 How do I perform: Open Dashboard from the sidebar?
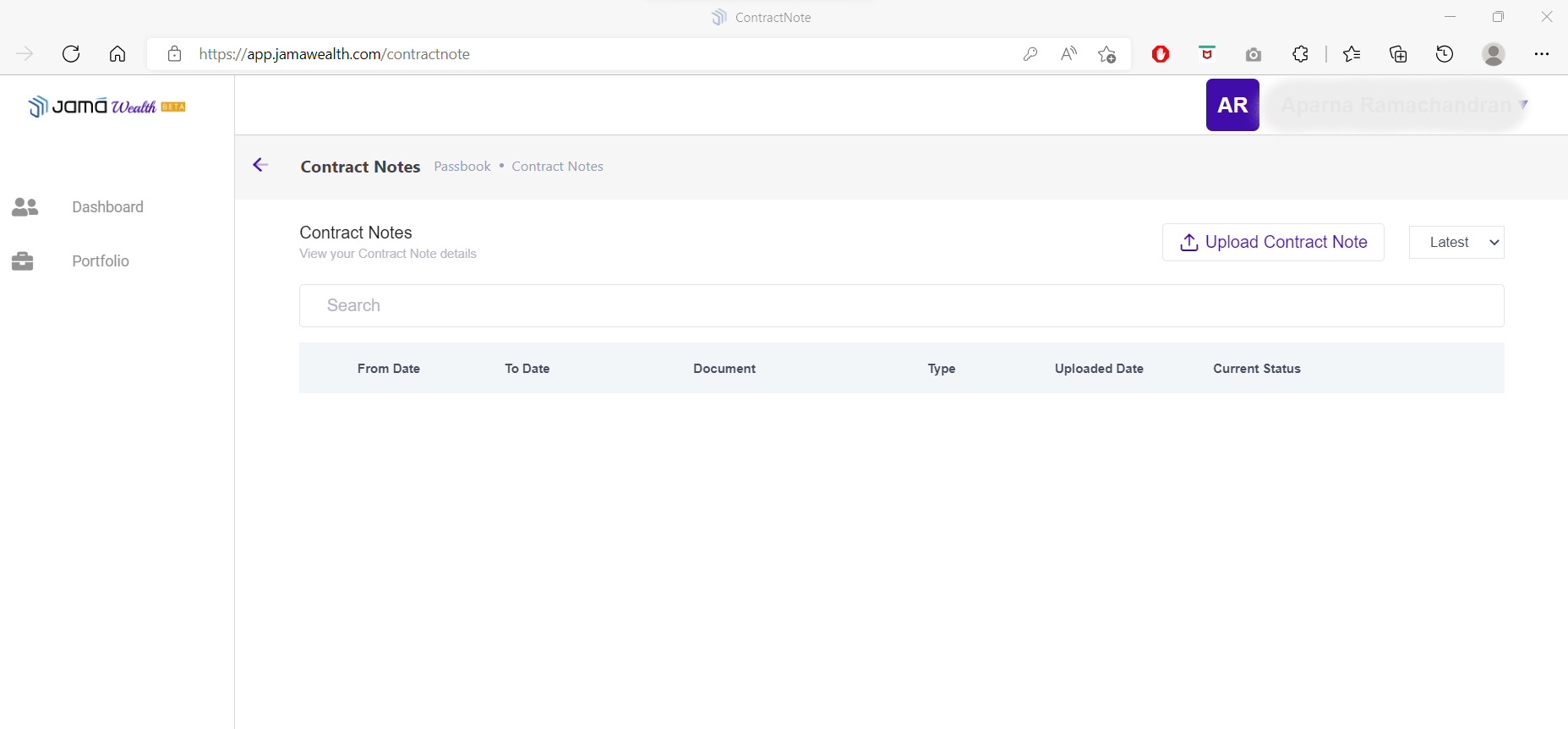pyautogui.click(x=108, y=207)
